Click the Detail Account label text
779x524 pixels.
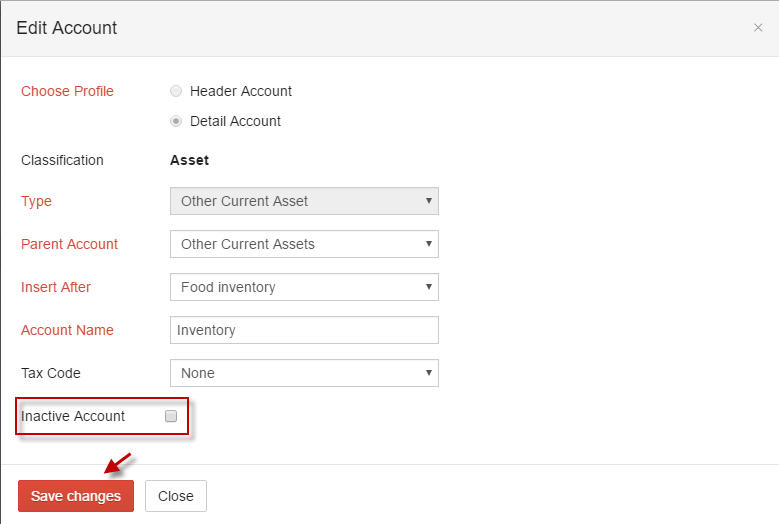[235, 121]
